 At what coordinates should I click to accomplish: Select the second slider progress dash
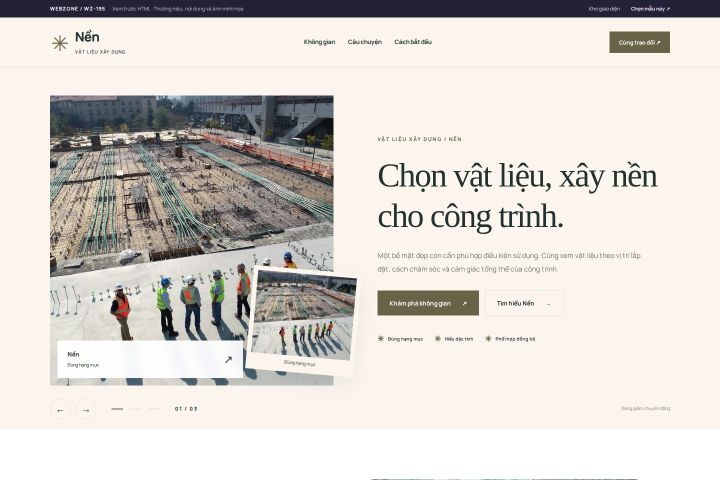coord(135,409)
